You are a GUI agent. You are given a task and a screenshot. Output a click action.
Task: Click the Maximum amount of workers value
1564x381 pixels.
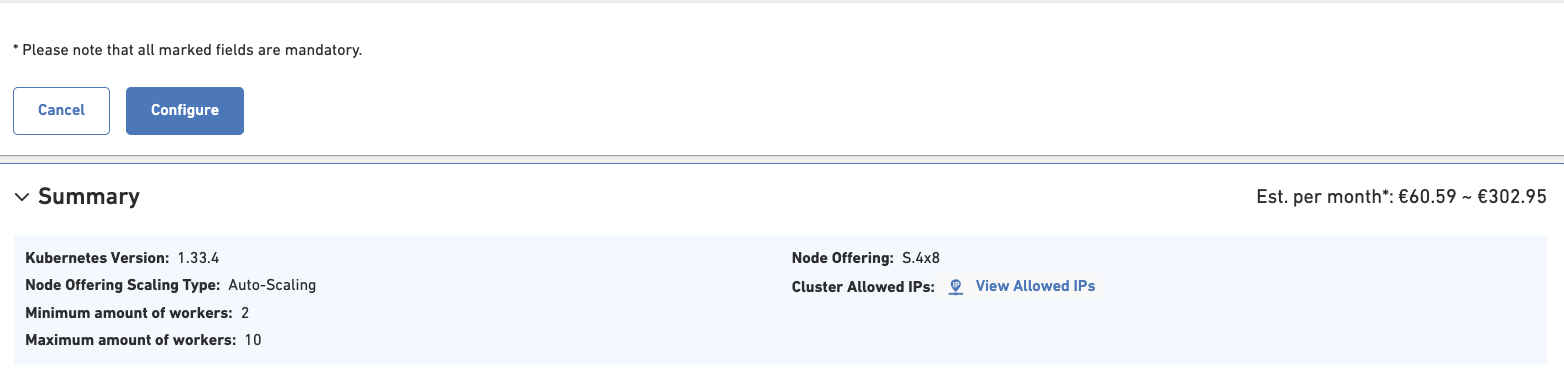click(x=252, y=340)
